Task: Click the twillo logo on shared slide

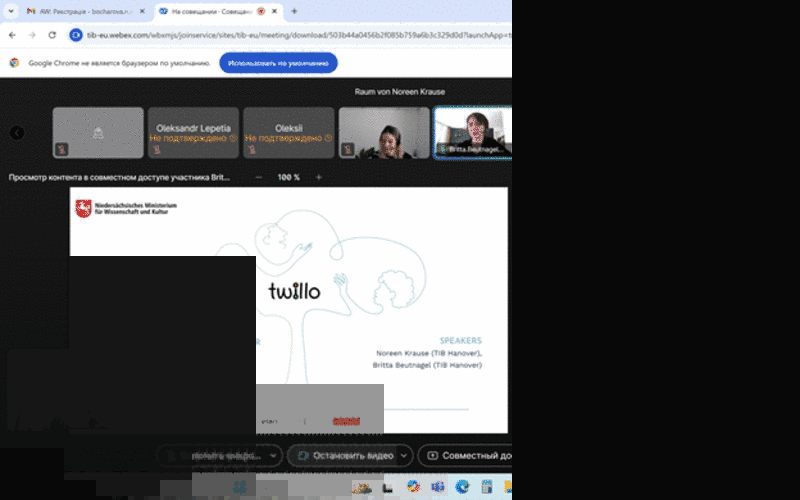Action: [294, 291]
